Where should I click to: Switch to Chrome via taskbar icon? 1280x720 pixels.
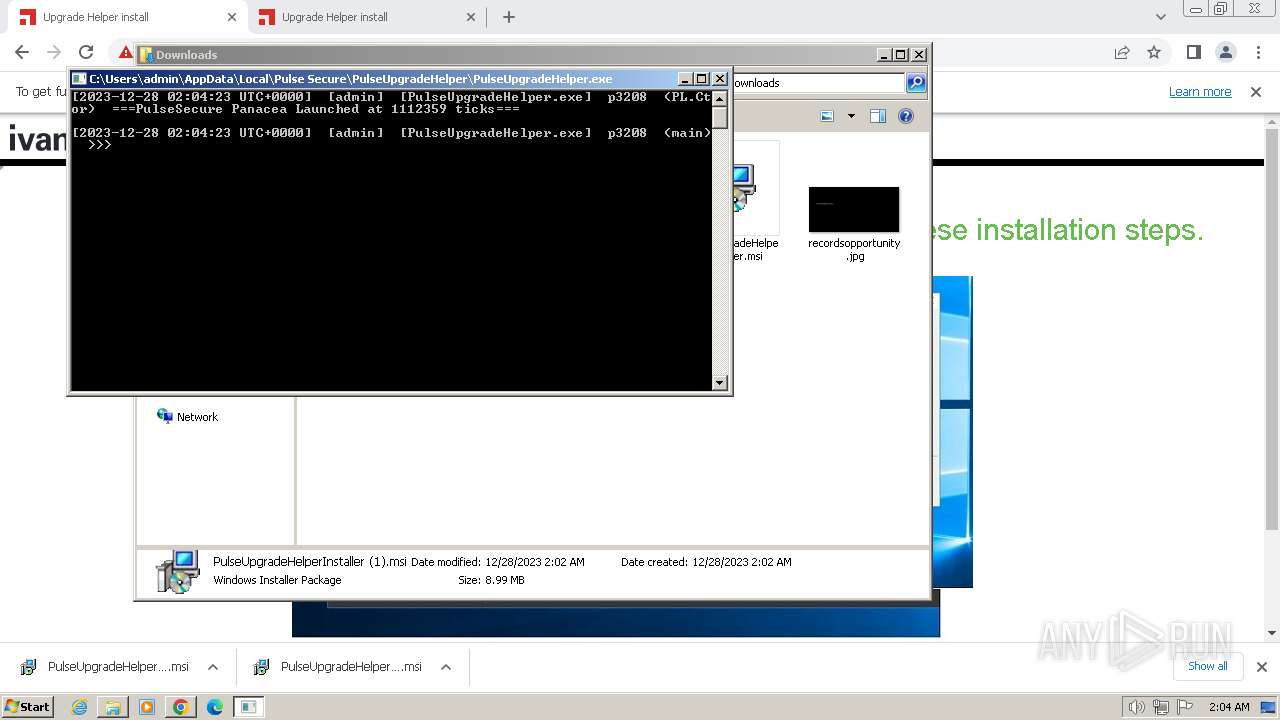point(180,707)
